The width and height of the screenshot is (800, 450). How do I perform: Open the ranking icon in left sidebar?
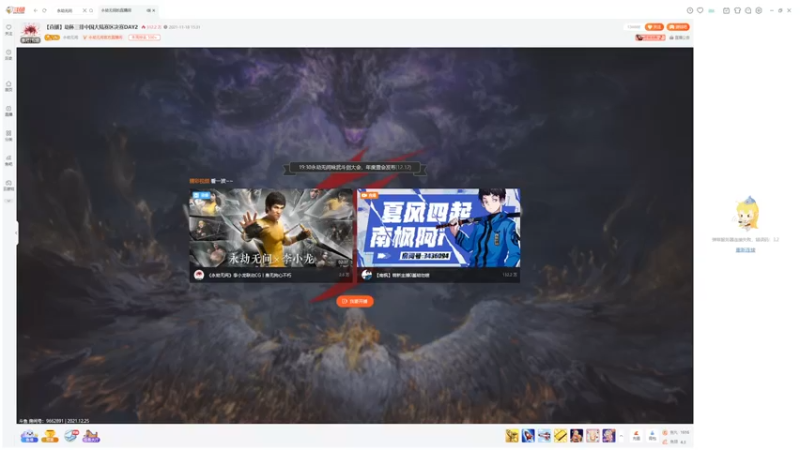coord(9,160)
